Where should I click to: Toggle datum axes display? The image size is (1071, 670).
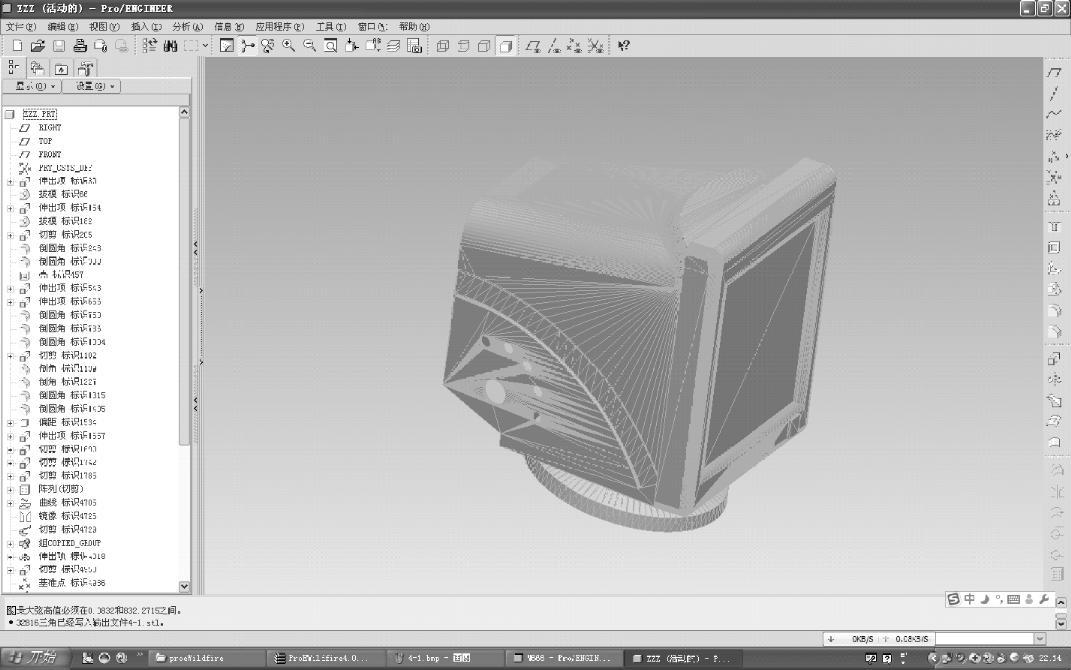point(555,46)
